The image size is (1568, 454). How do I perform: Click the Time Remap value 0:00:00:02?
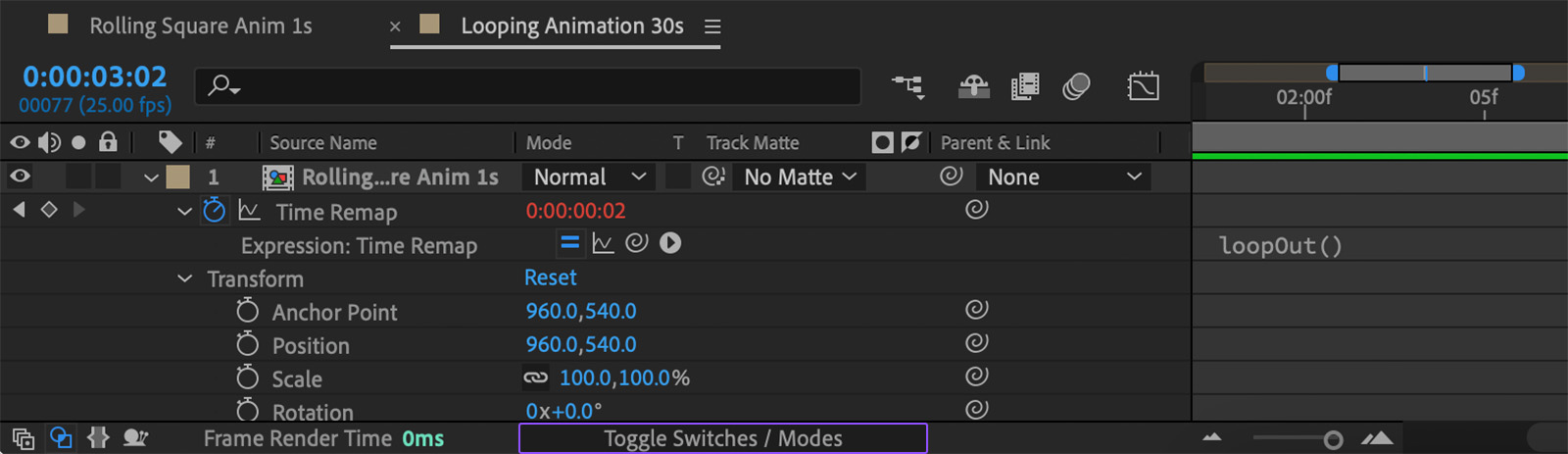point(575,211)
